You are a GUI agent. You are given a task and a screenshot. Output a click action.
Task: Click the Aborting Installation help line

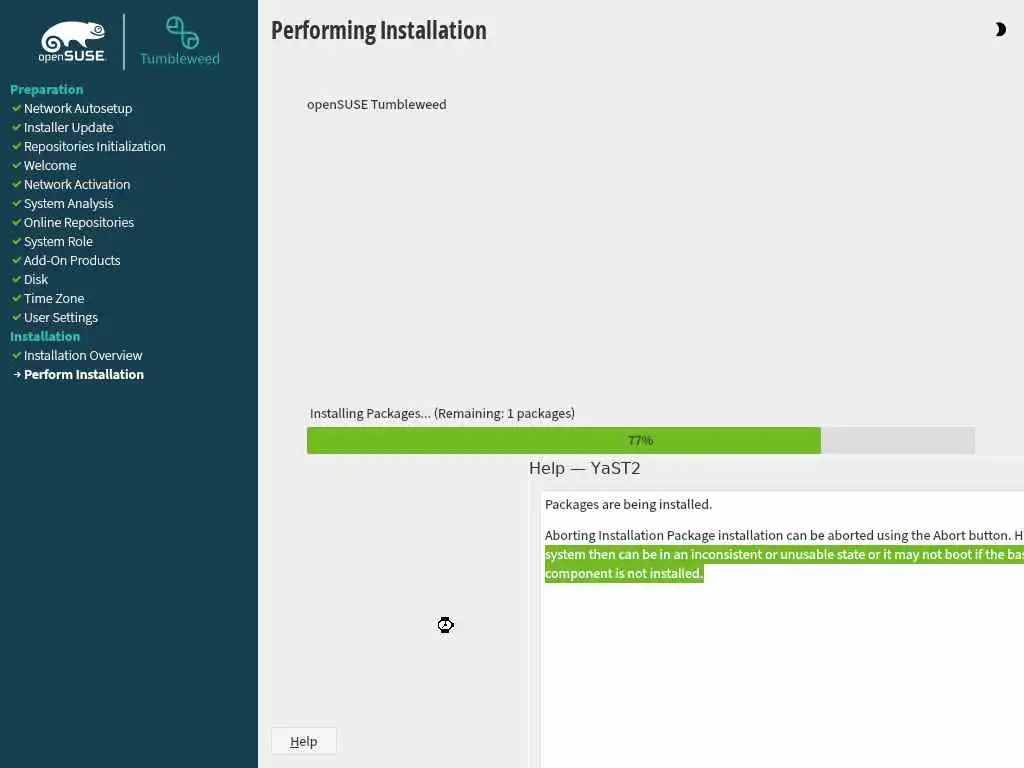tap(784, 536)
